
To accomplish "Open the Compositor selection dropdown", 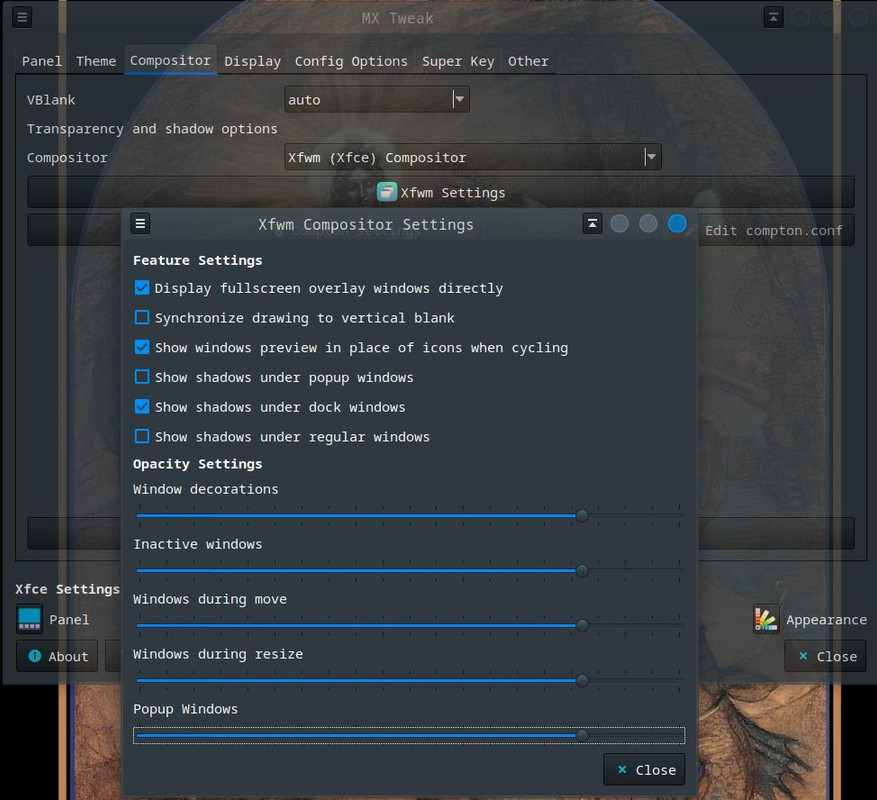I will pyautogui.click(x=473, y=157).
